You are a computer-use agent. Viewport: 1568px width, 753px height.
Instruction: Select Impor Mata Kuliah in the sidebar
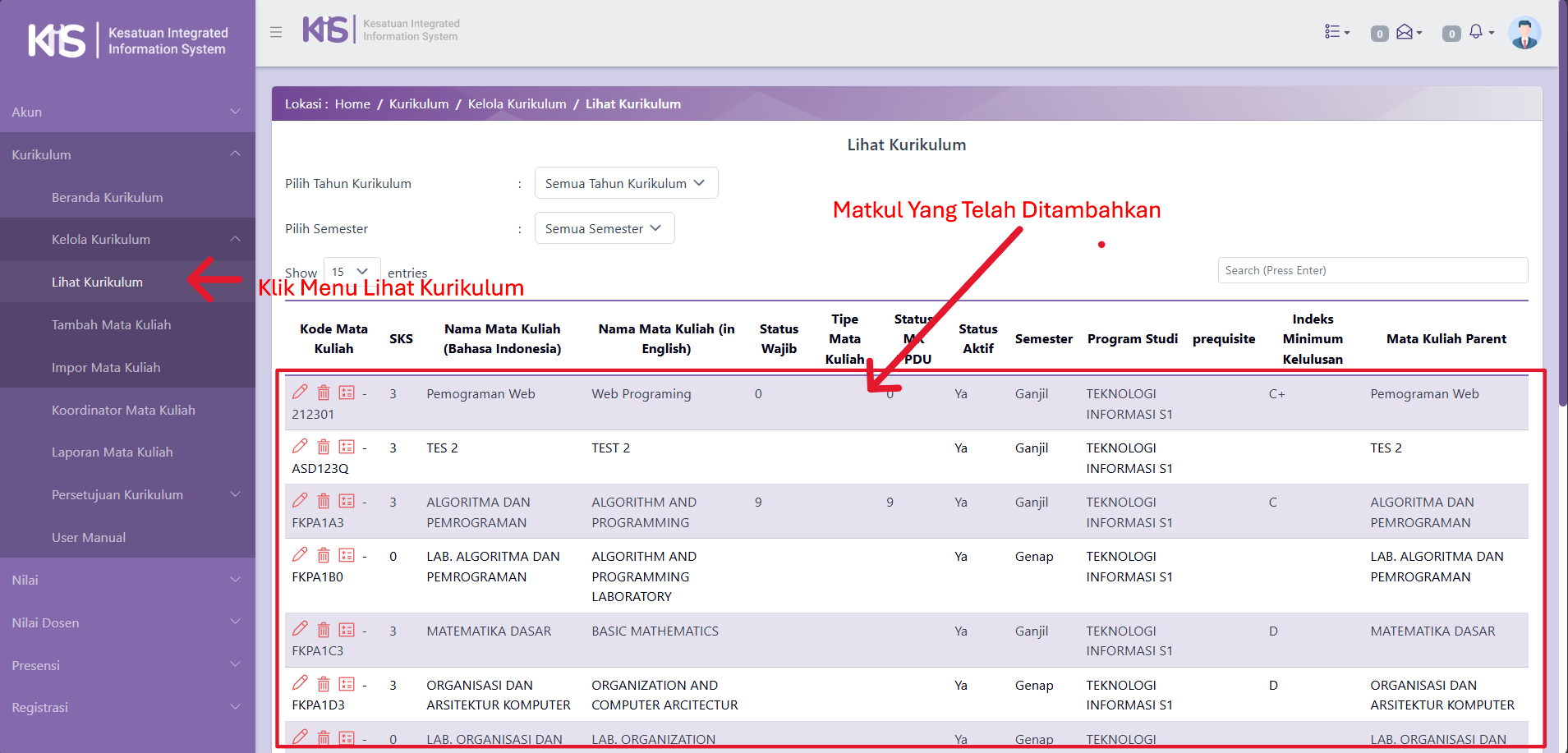106,367
